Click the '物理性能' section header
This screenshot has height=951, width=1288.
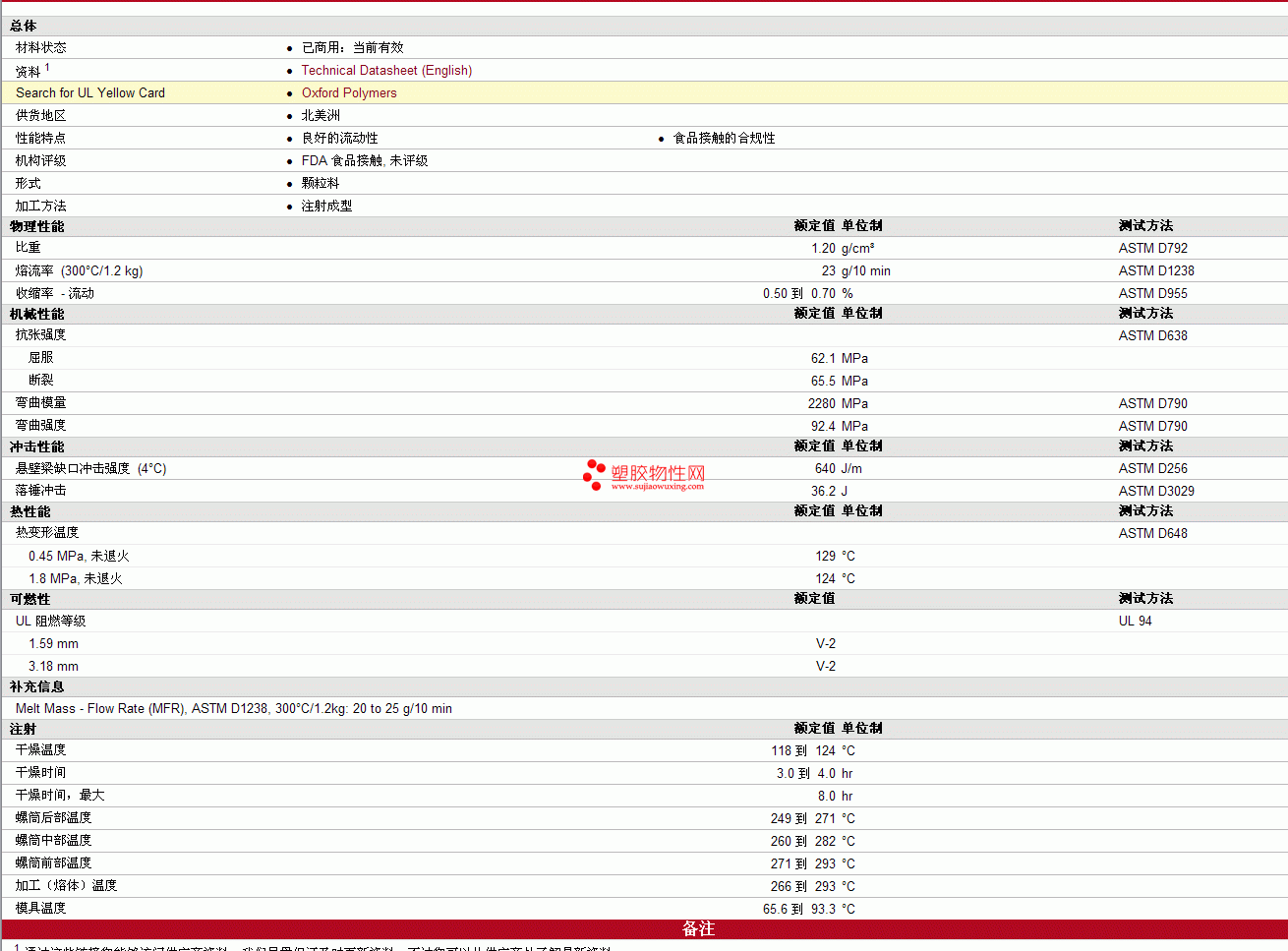37,226
